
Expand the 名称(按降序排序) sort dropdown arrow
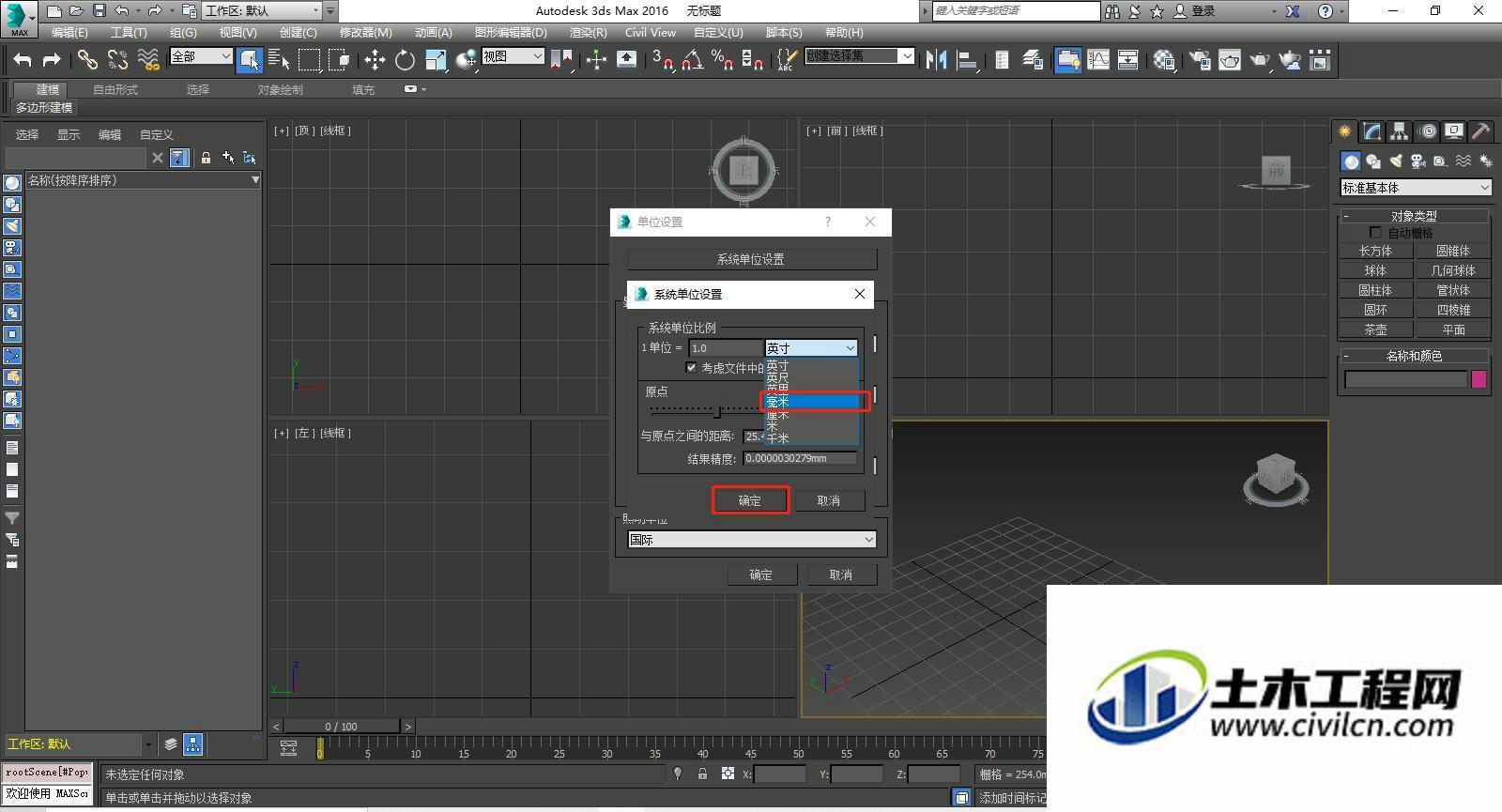254,180
